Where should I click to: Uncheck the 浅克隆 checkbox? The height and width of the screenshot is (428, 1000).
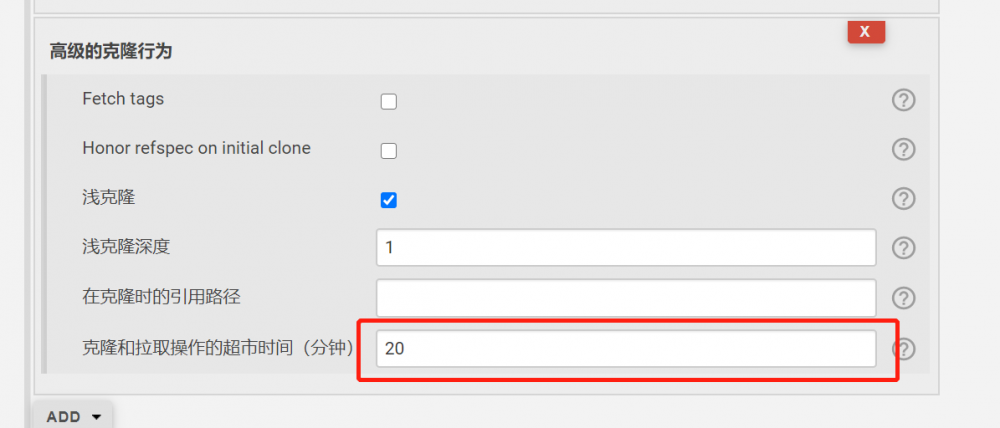[x=389, y=200]
